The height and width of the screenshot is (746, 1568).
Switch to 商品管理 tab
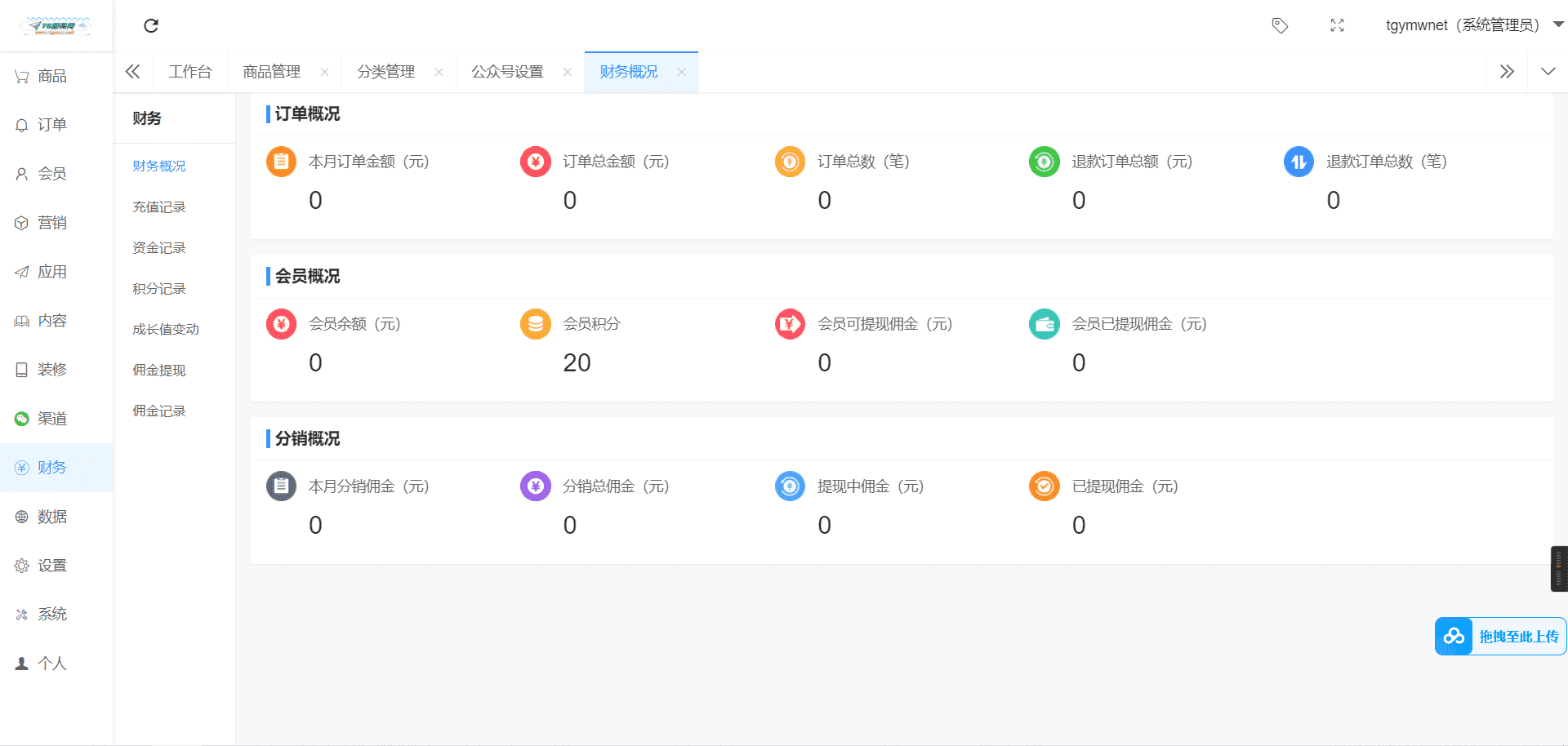pyautogui.click(x=272, y=72)
